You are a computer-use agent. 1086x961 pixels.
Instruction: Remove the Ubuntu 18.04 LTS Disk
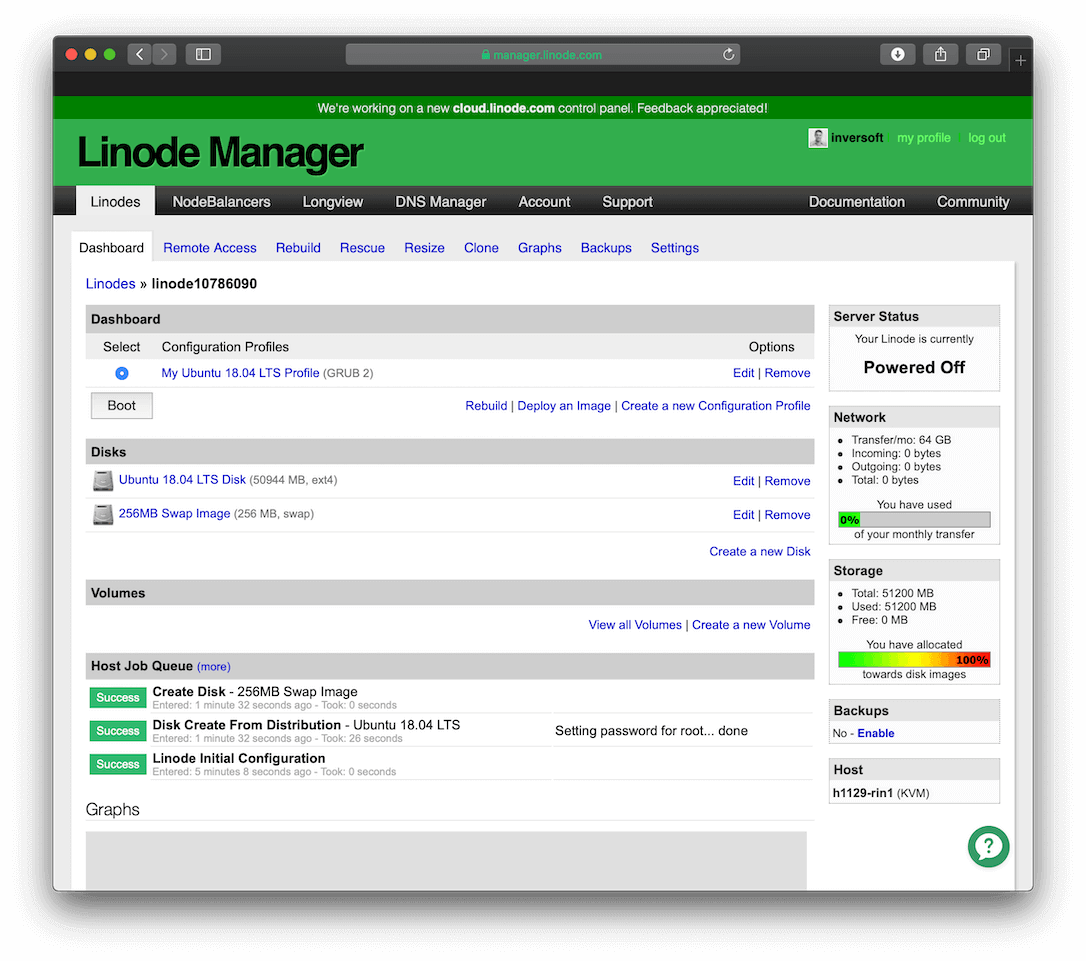coord(787,481)
